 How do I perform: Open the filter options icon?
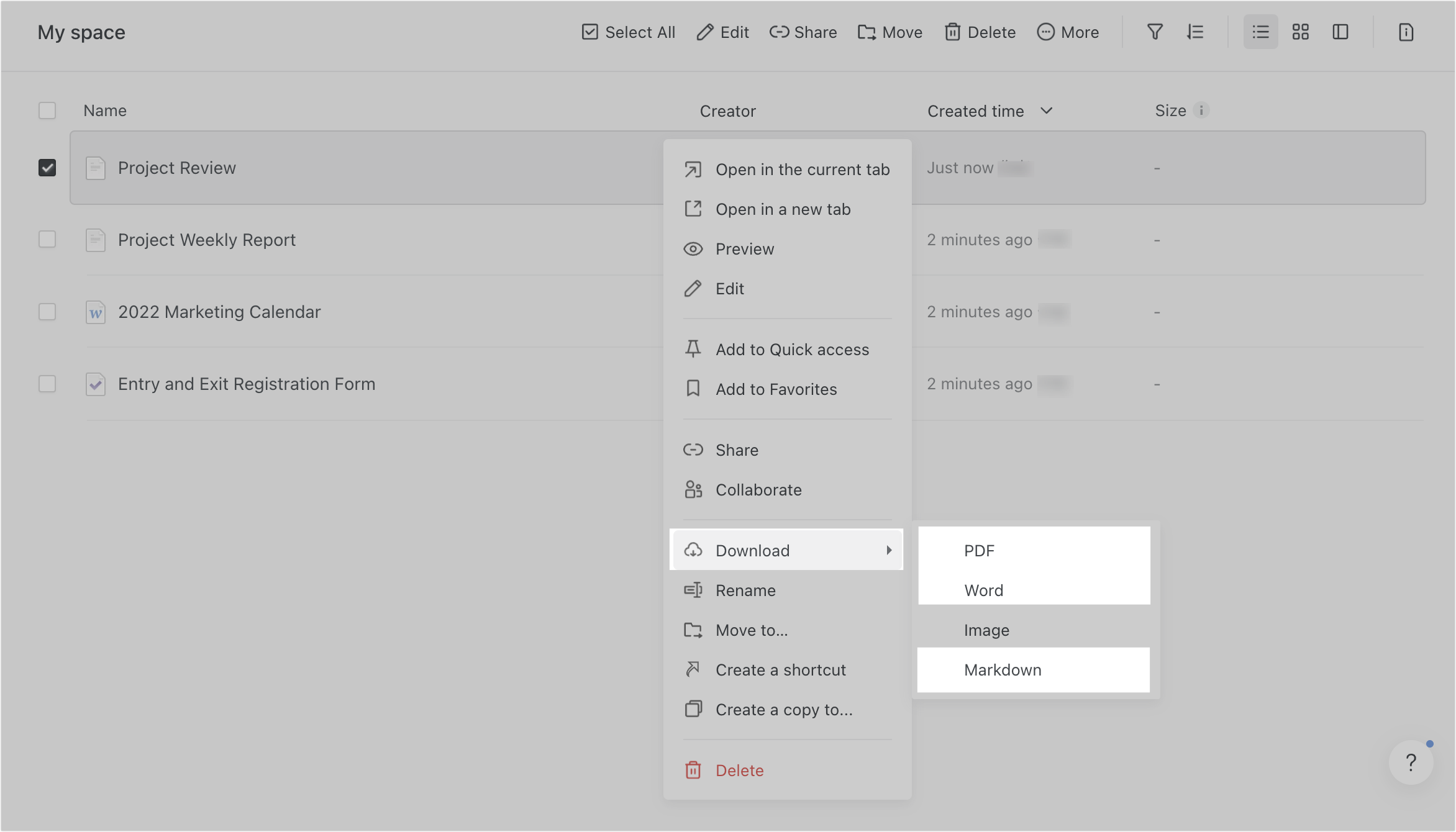click(1154, 32)
